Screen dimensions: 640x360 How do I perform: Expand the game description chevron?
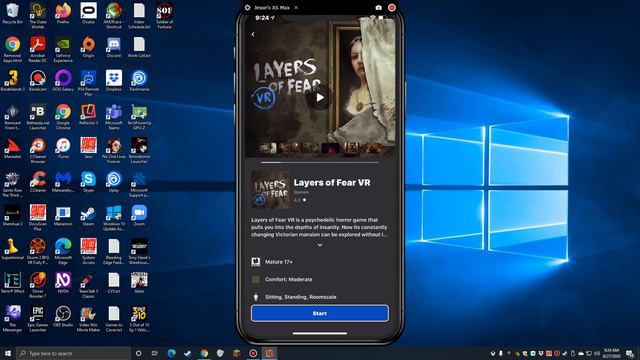(320, 245)
